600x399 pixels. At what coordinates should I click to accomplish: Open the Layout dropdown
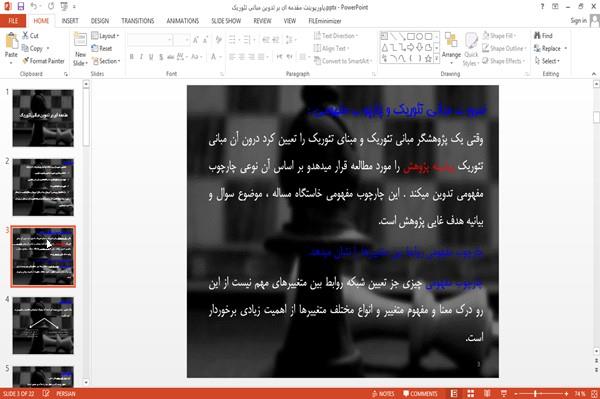(x=105, y=36)
